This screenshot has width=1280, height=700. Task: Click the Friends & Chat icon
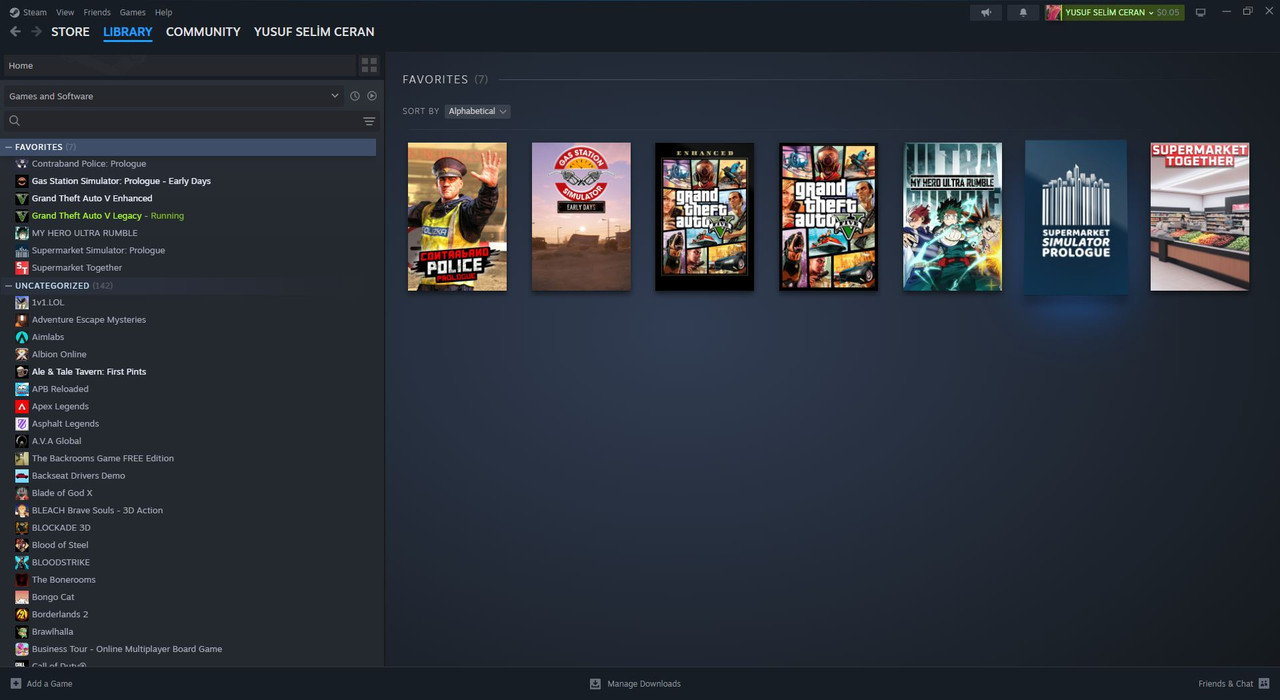pos(1264,684)
